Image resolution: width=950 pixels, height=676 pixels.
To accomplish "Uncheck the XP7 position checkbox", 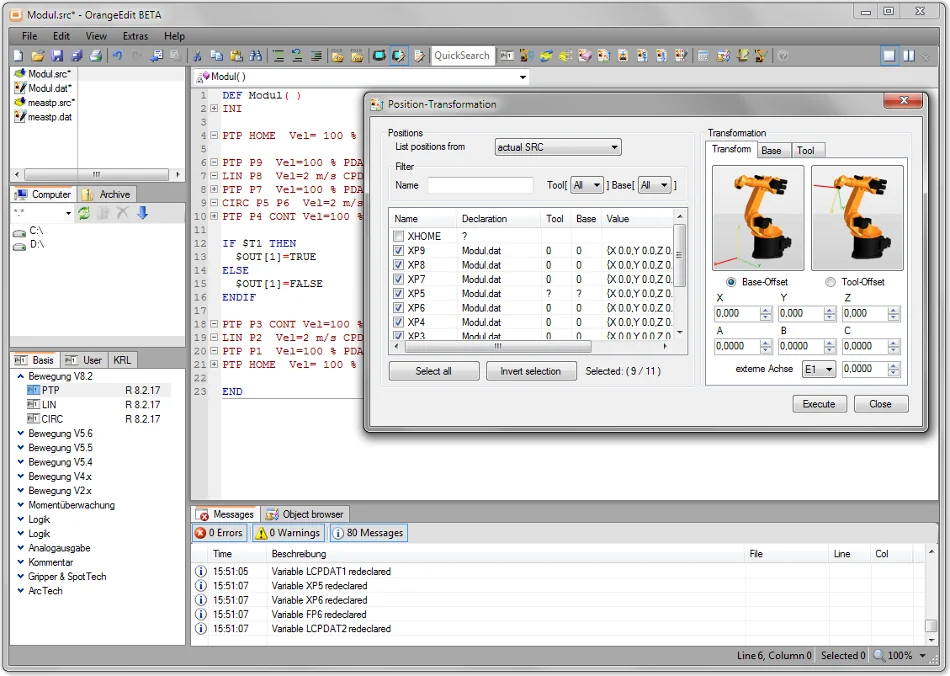I will coord(398,279).
